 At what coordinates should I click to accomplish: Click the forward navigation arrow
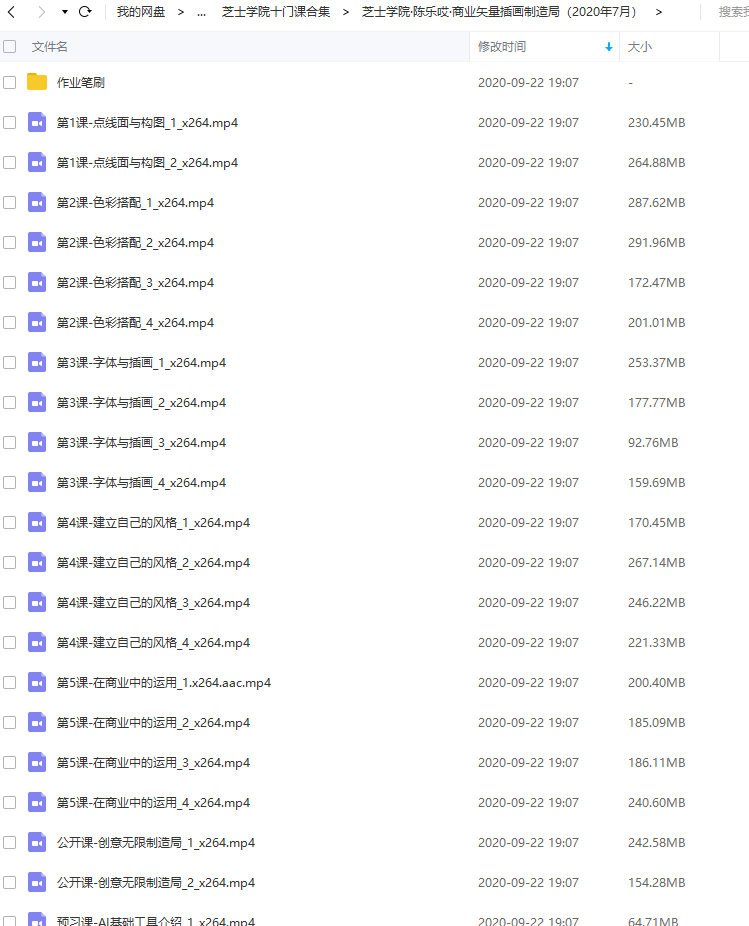(x=41, y=12)
